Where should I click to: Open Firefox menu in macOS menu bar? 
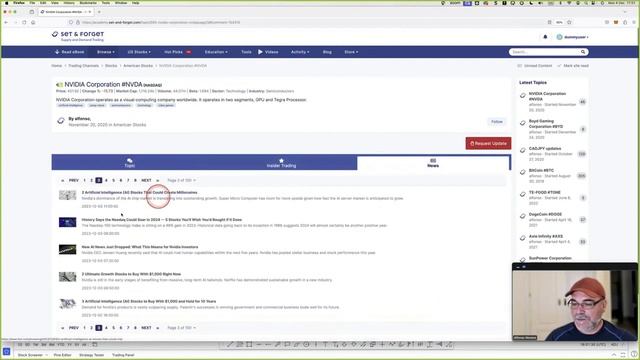pos(19,3)
